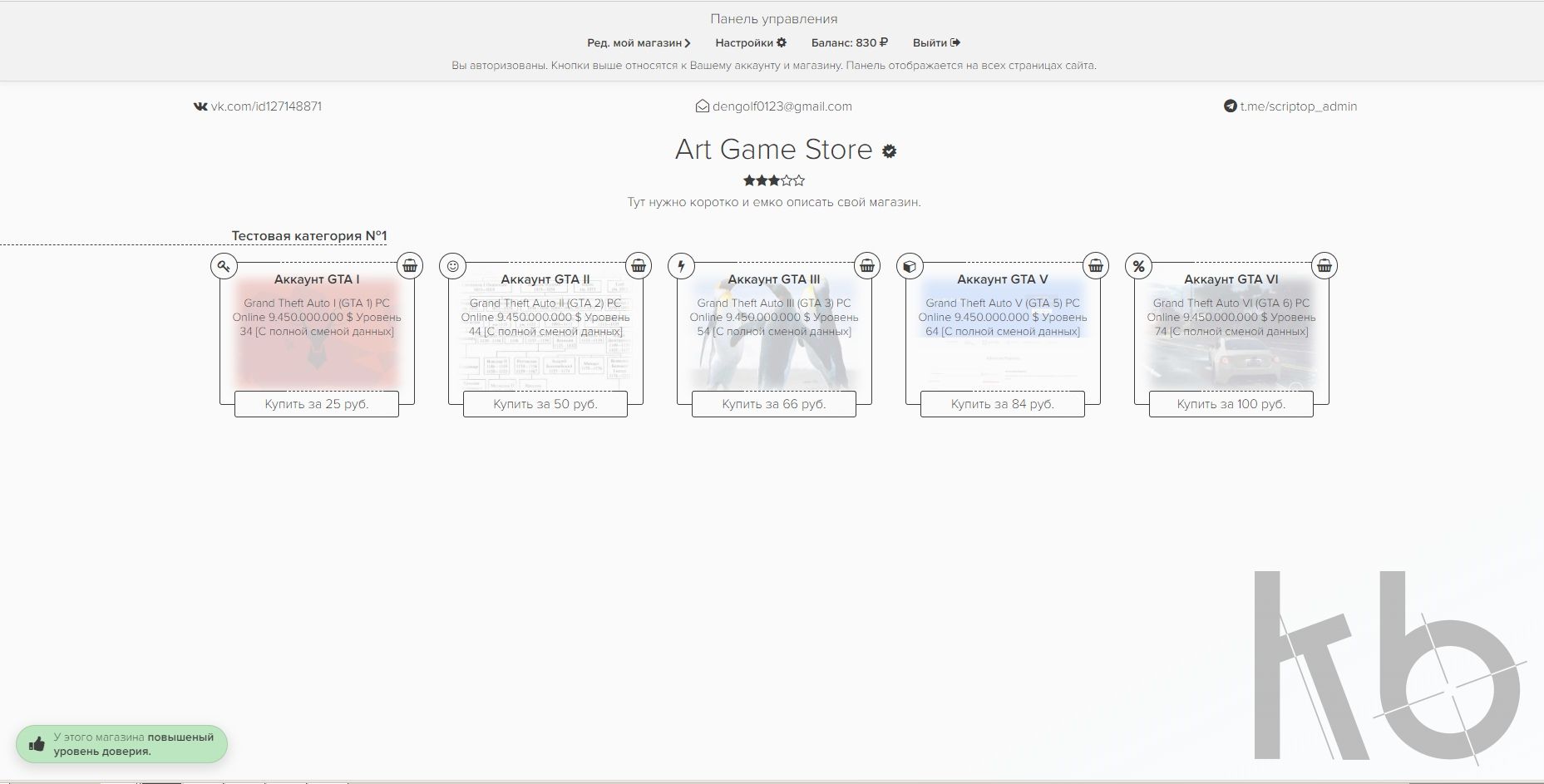
Task: Click Баланс: 830 ₽ link
Action: pyautogui.click(x=849, y=43)
